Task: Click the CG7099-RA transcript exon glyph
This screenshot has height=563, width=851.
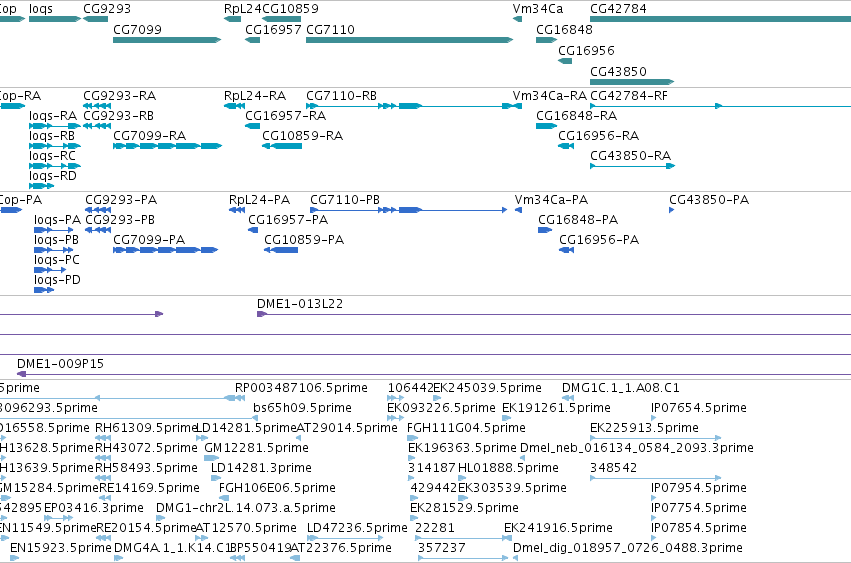Action: 167,146
